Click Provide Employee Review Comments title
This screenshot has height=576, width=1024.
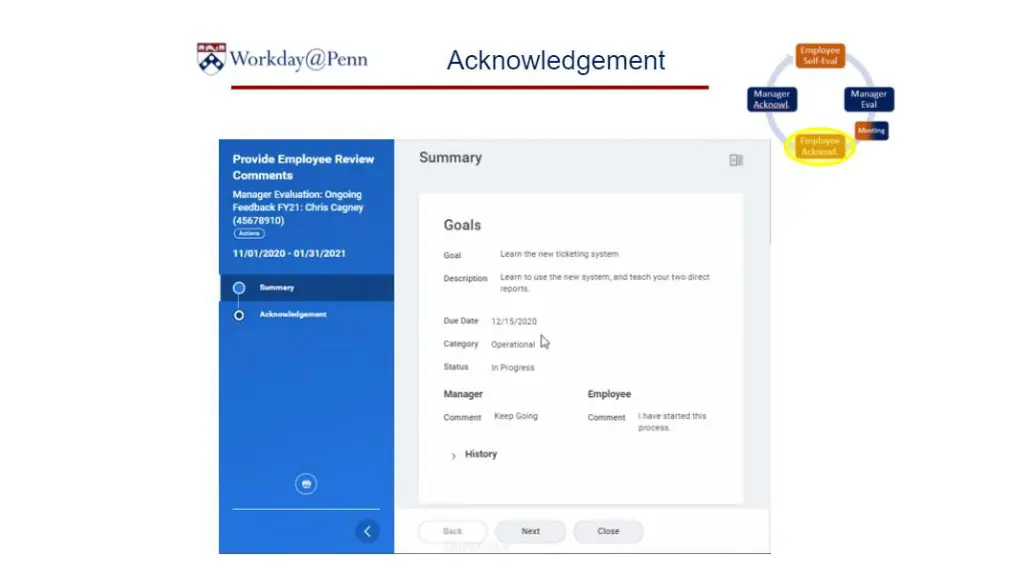coord(303,167)
